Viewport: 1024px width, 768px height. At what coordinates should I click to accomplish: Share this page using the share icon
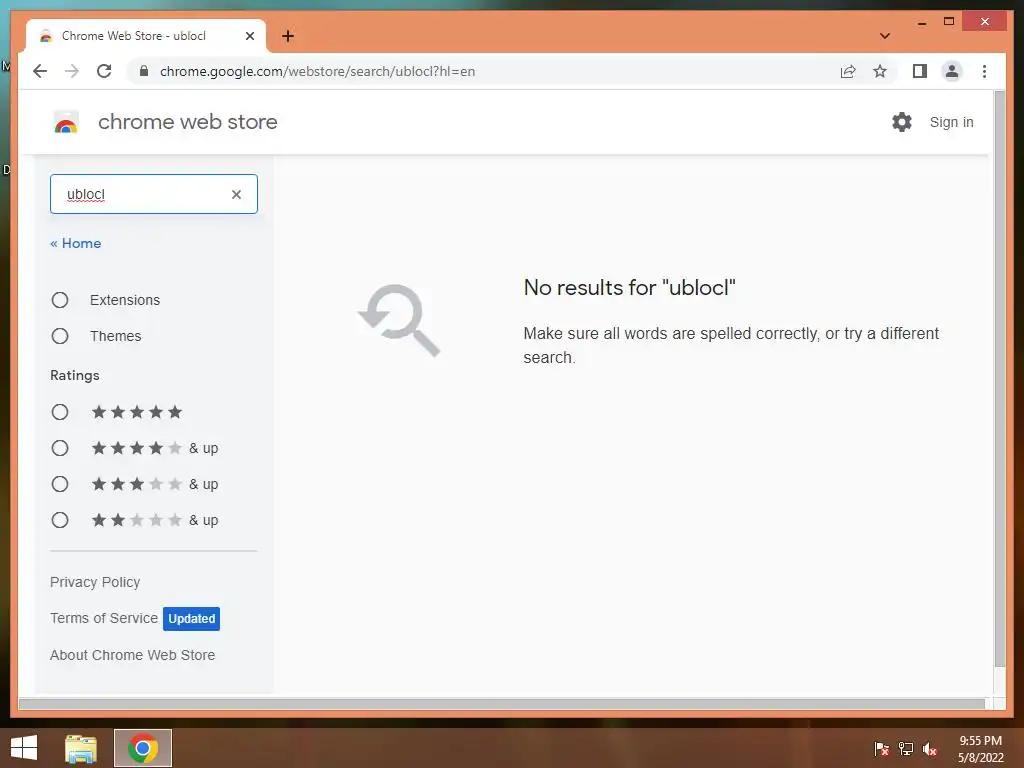848,71
